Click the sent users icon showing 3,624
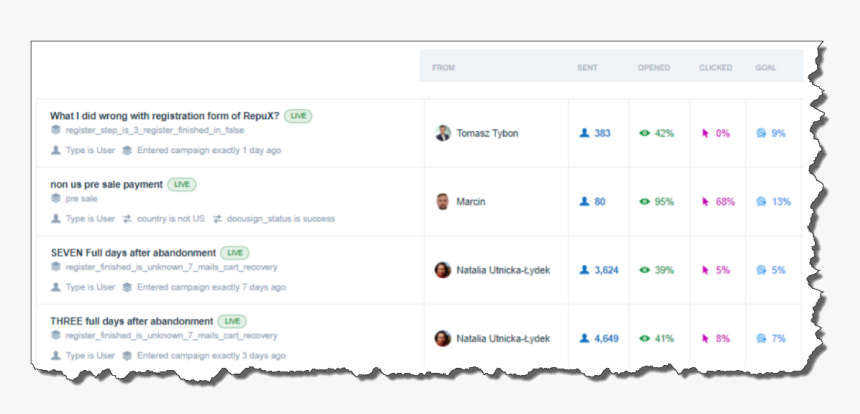Image resolution: width=860 pixels, height=414 pixels. pyautogui.click(x=585, y=270)
